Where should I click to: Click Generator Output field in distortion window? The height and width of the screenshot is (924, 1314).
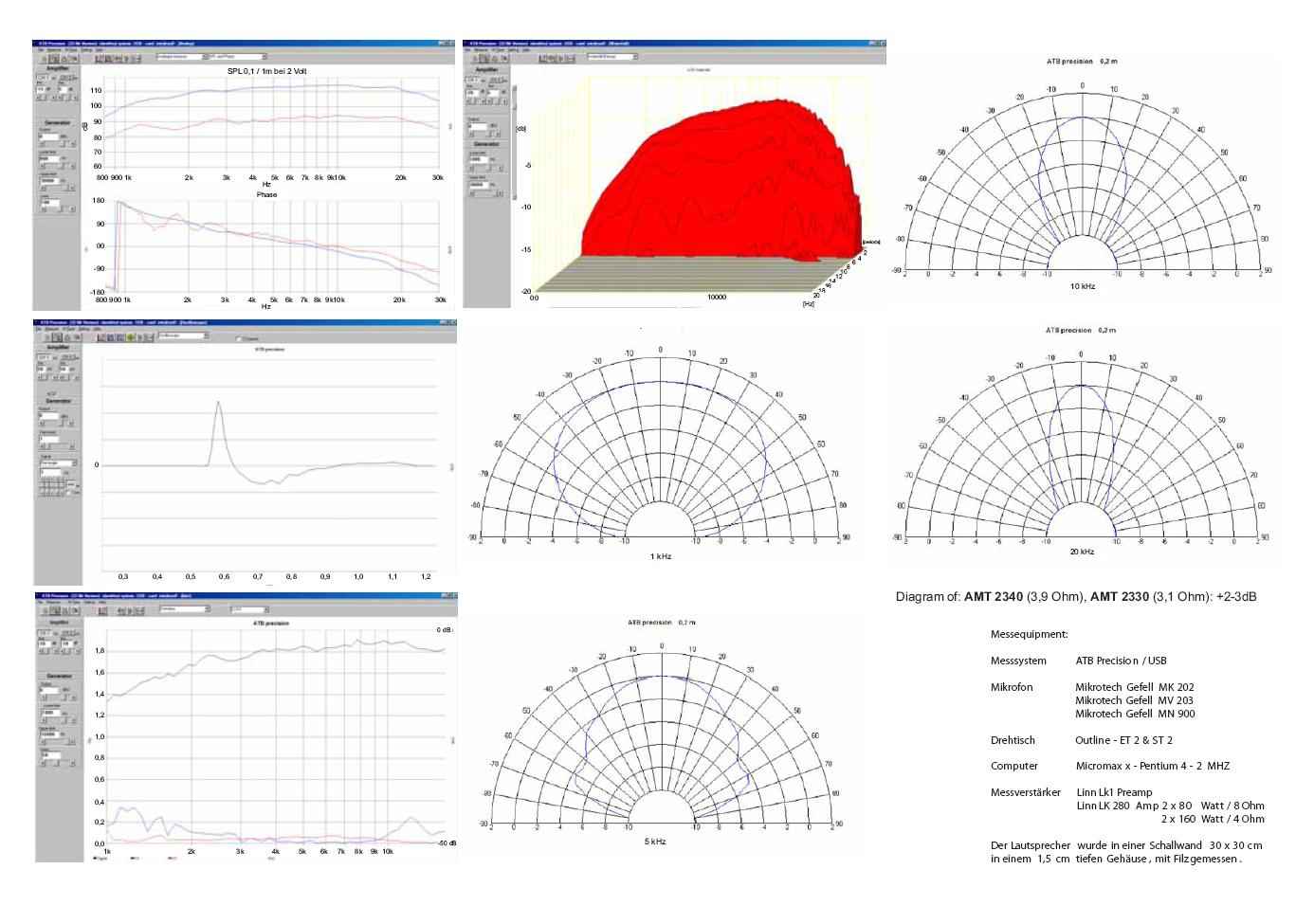49,690
